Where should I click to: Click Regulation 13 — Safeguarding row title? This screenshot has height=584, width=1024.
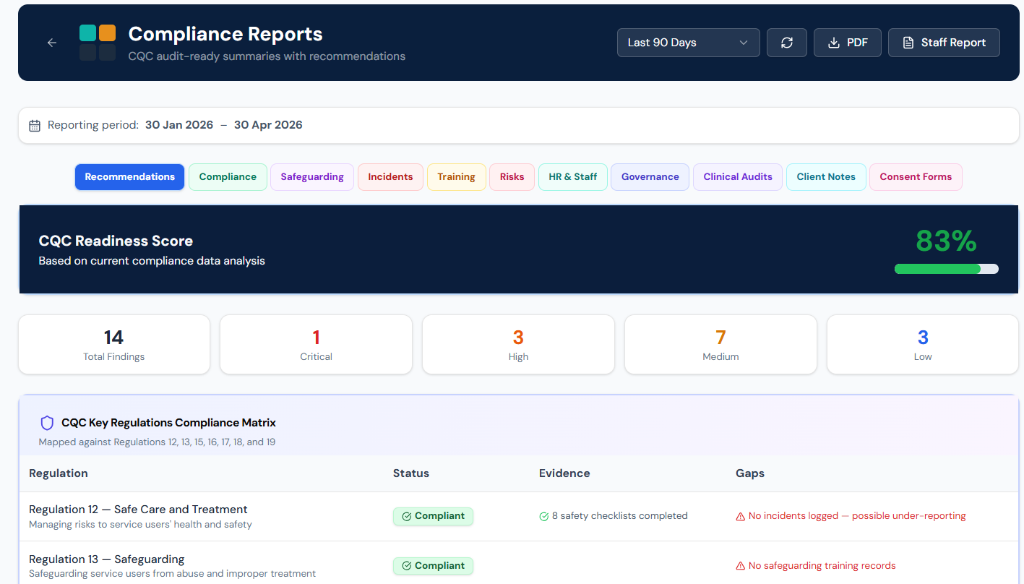pyautogui.click(x=106, y=560)
